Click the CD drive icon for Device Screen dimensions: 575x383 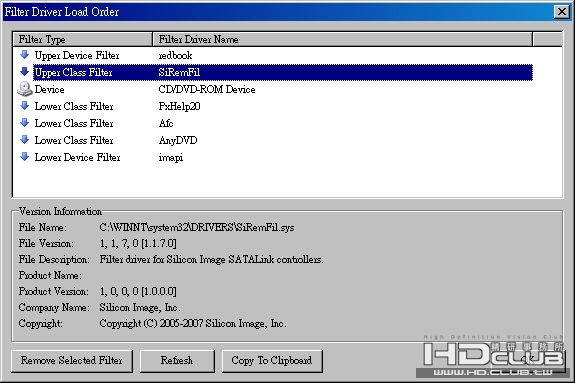click(x=25, y=89)
